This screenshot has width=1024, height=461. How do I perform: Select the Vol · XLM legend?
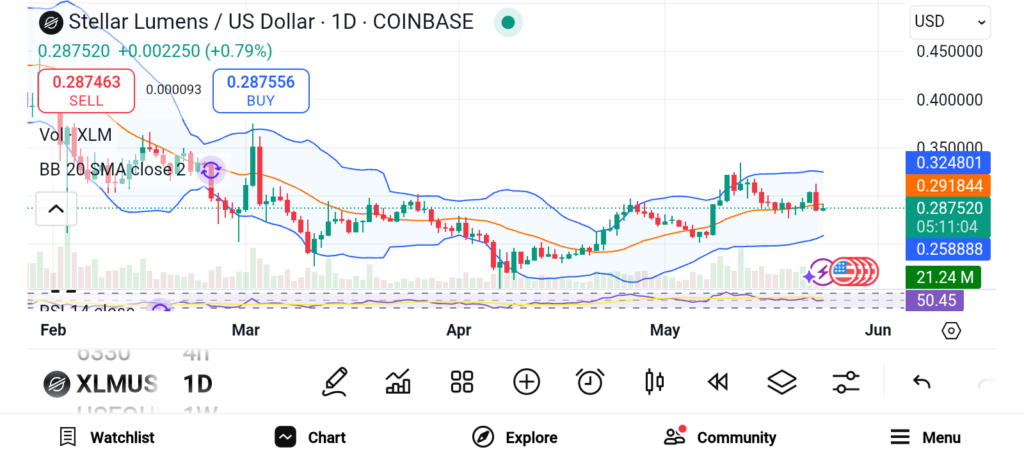75,135
